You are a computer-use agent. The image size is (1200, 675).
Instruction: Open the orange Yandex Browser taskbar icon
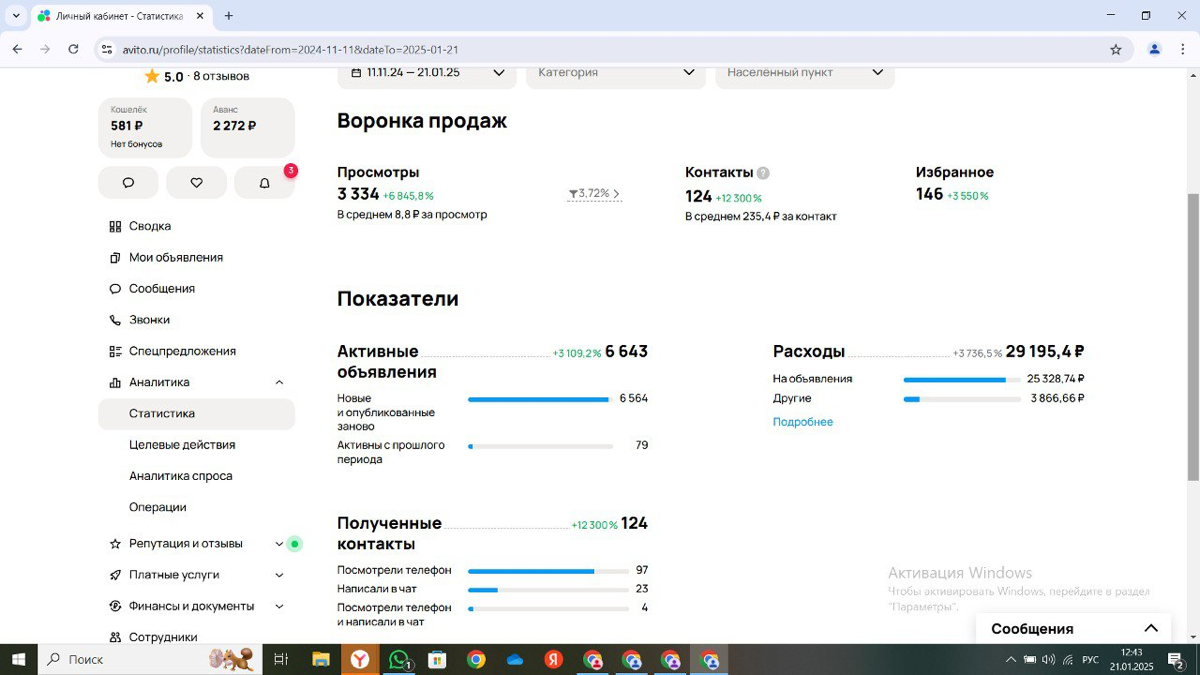pyautogui.click(x=359, y=660)
